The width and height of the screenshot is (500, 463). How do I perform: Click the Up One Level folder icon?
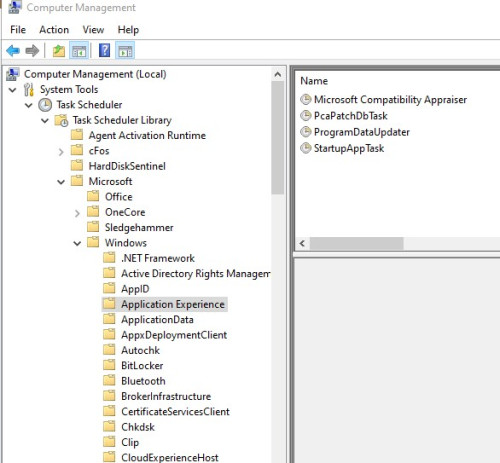point(59,51)
